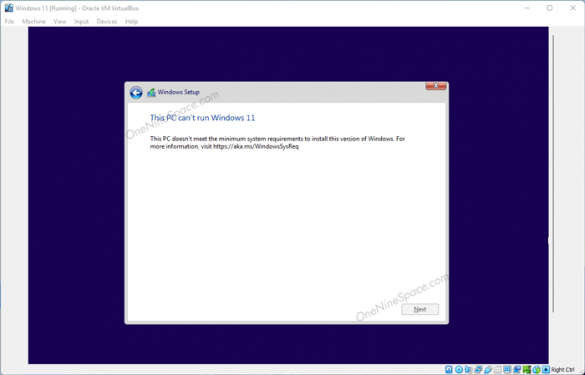Screen dimensions: 585x375
Task: Click the Next button in Windows Setup
Action: coord(420,309)
